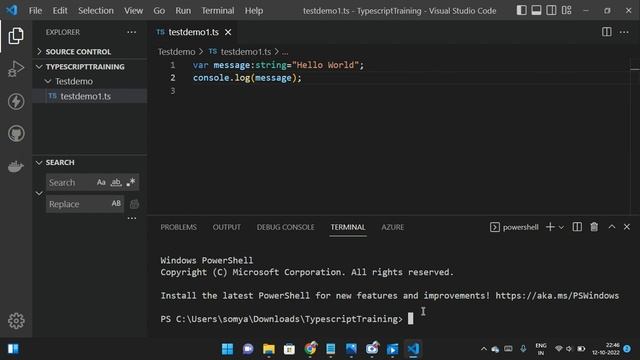Toggle bottom panel layout icon
640x360 pixels.
[x=536, y=10]
